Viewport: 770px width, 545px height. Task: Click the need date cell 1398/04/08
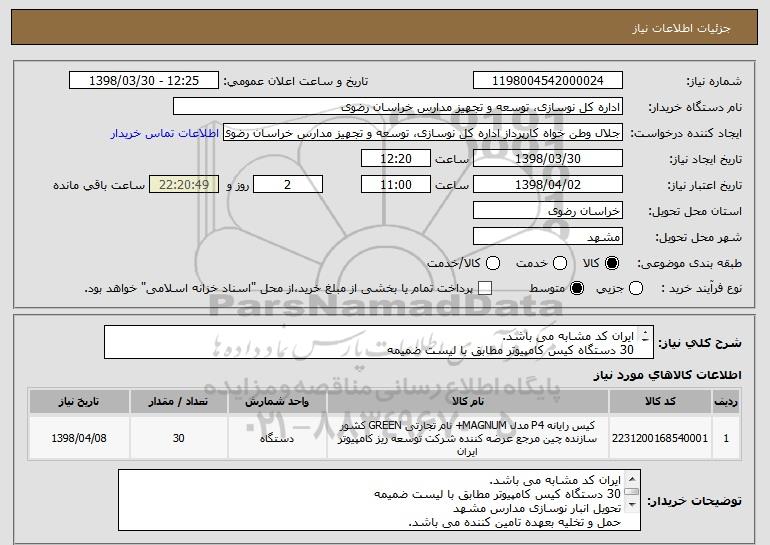[x=79, y=438]
